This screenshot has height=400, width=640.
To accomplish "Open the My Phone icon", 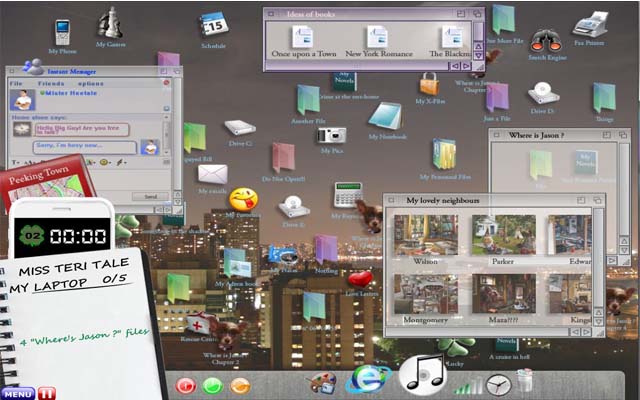I will pyautogui.click(x=62, y=31).
